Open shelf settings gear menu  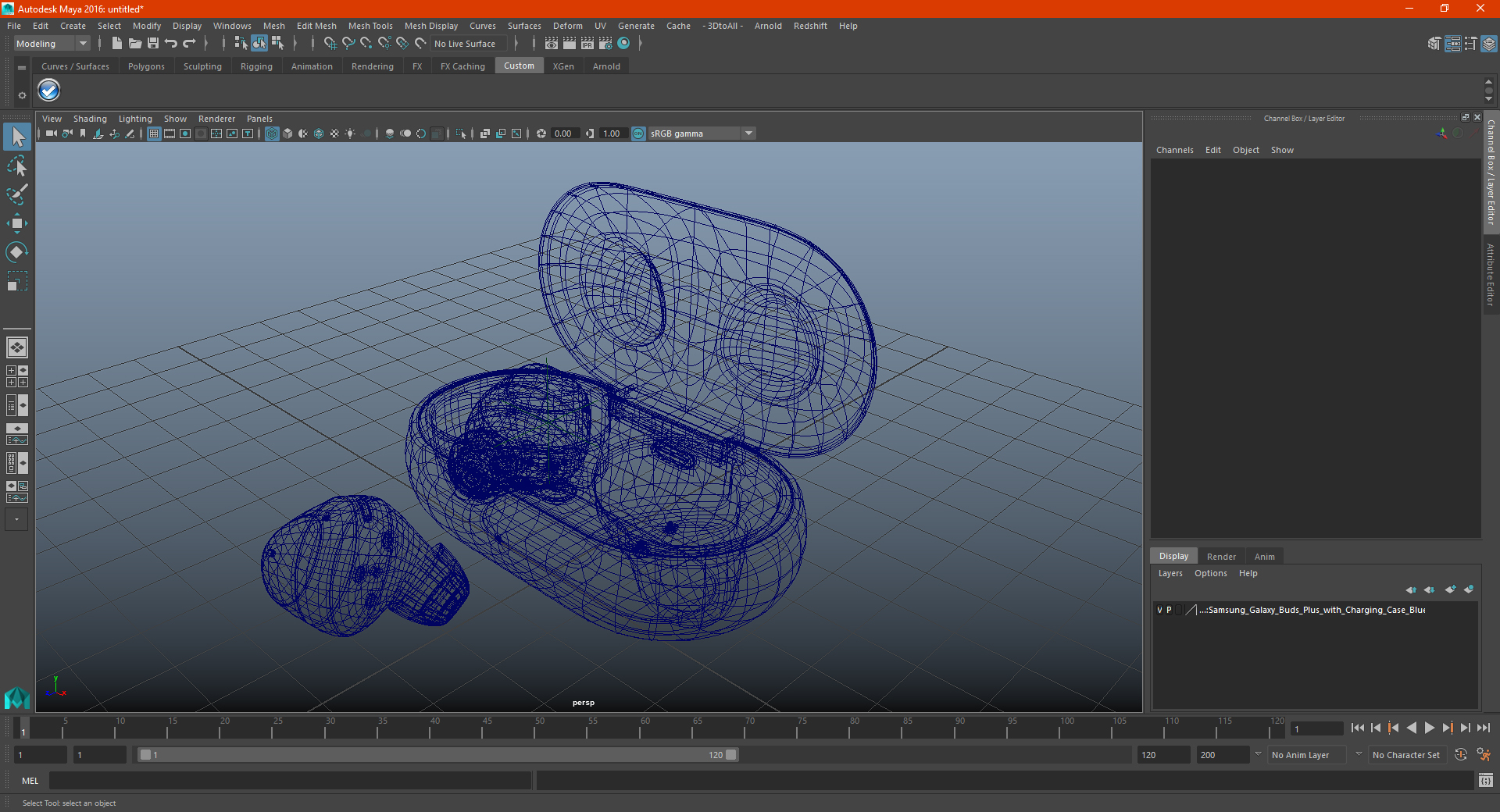click(x=22, y=95)
